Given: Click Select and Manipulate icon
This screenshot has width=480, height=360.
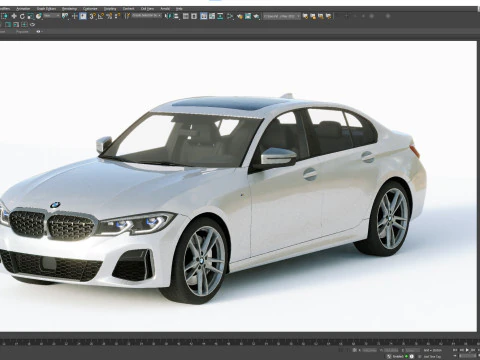Looking at the screenshot, I should point(74,16).
